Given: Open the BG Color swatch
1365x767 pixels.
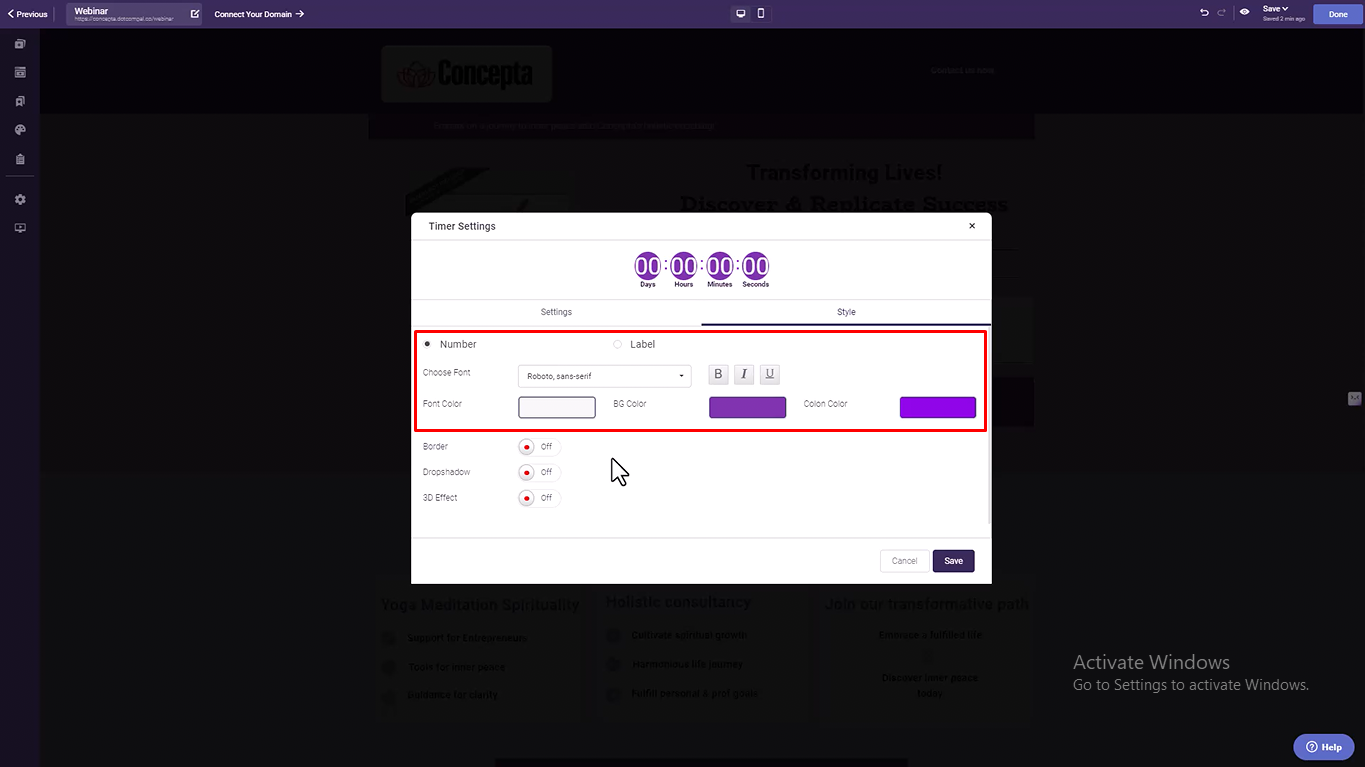Looking at the screenshot, I should (747, 407).
